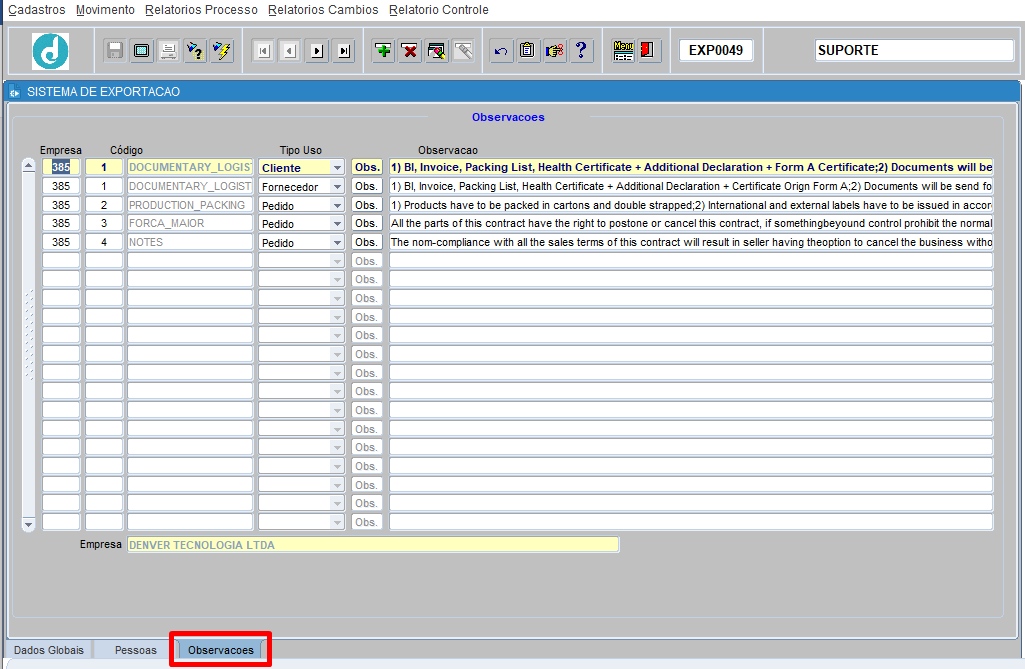Click the Print toolbar icon
This screenshot has width=1025, height=669.
[x=168, y=50]
